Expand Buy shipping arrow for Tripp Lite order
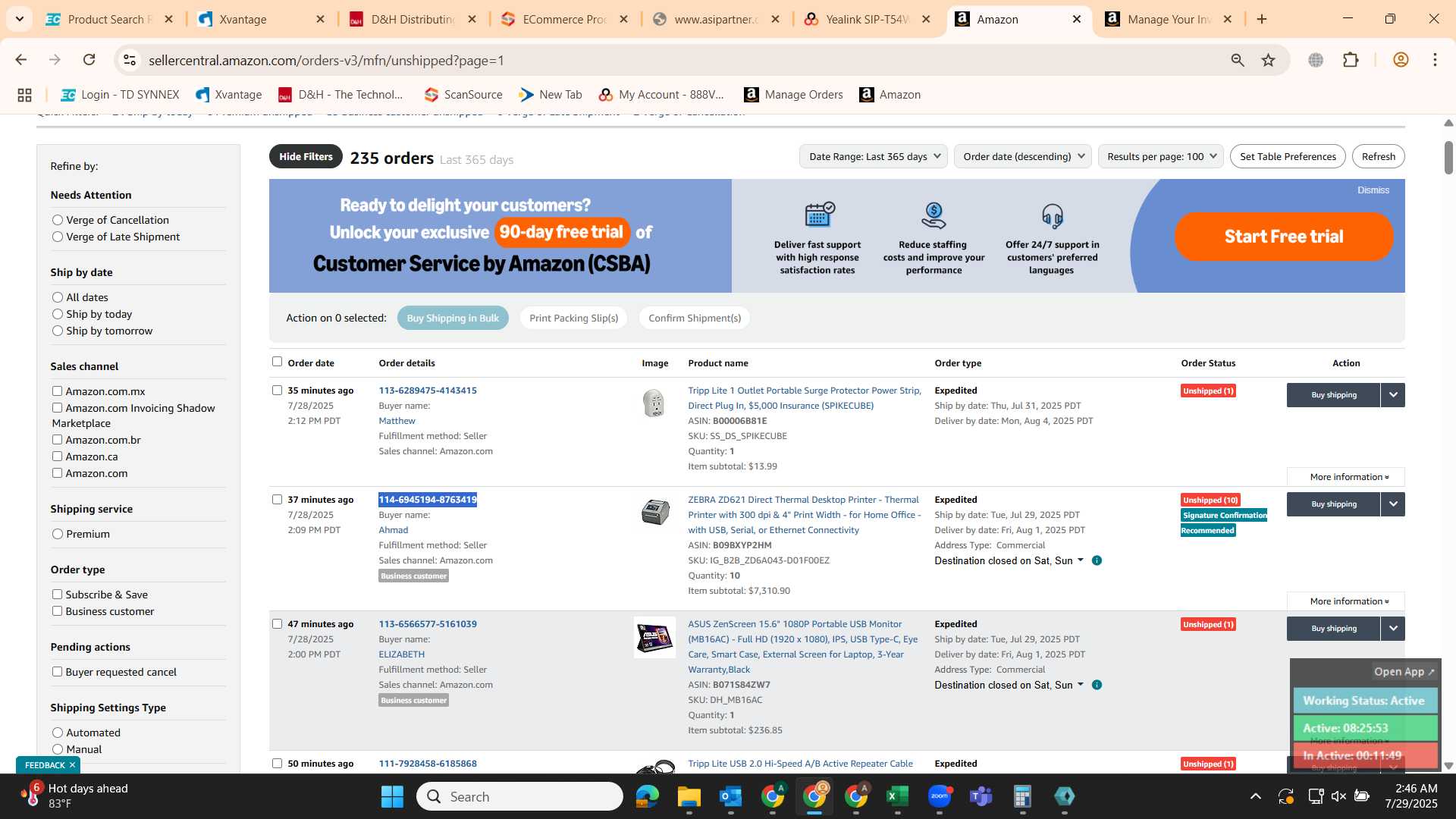Screen dimensions: 1456x819 point(1393,395)
